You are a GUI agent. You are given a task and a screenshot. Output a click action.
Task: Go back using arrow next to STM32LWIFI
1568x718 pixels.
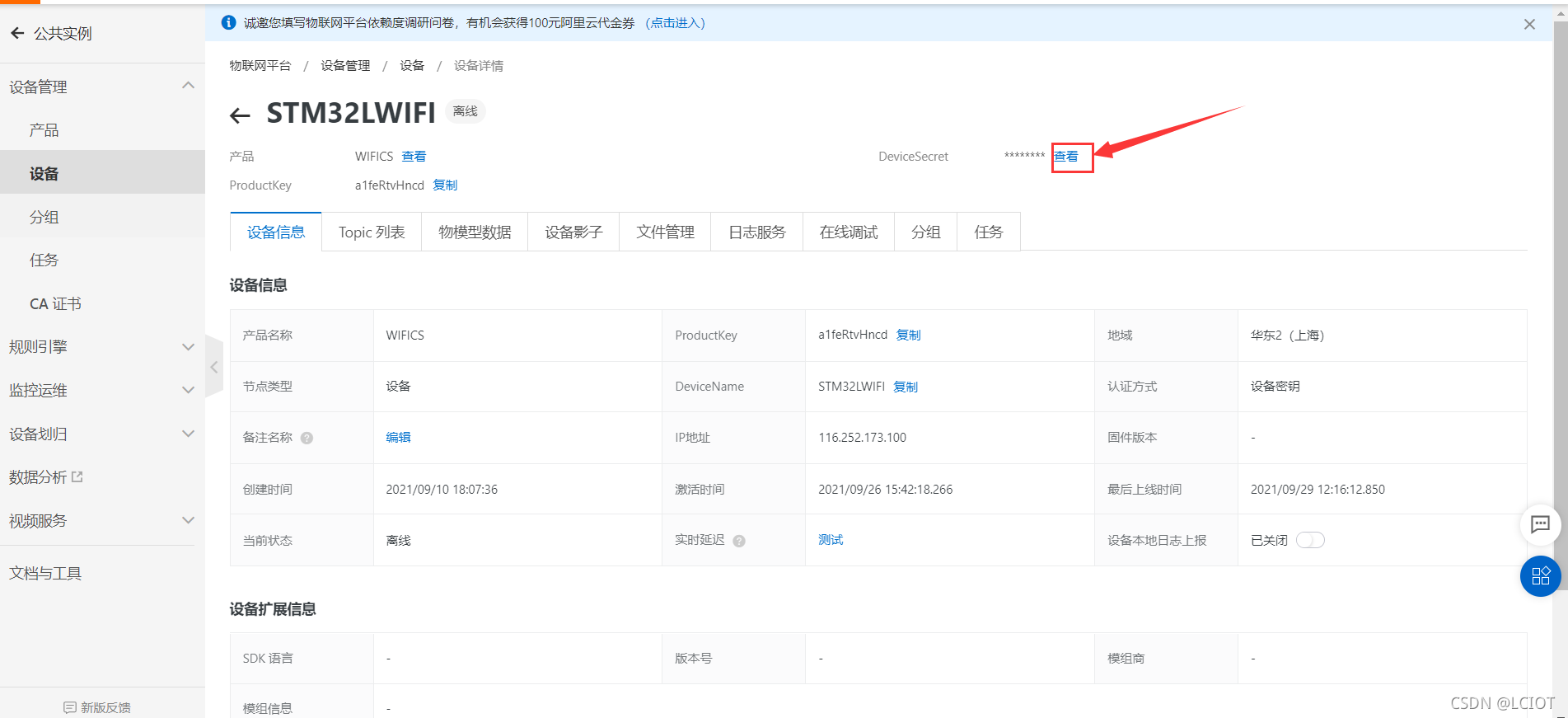[x=240, y=115]
